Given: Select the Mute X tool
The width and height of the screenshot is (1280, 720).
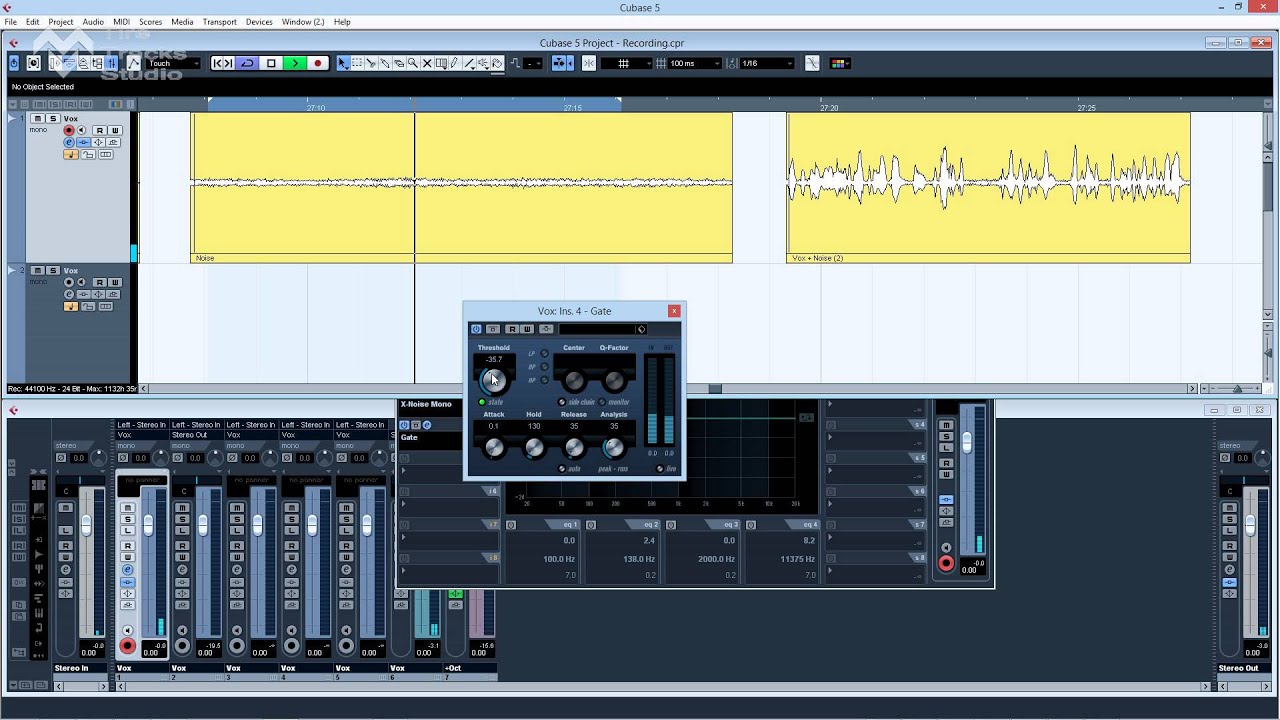Looking at the screenshot, I should tap(427, 63).
